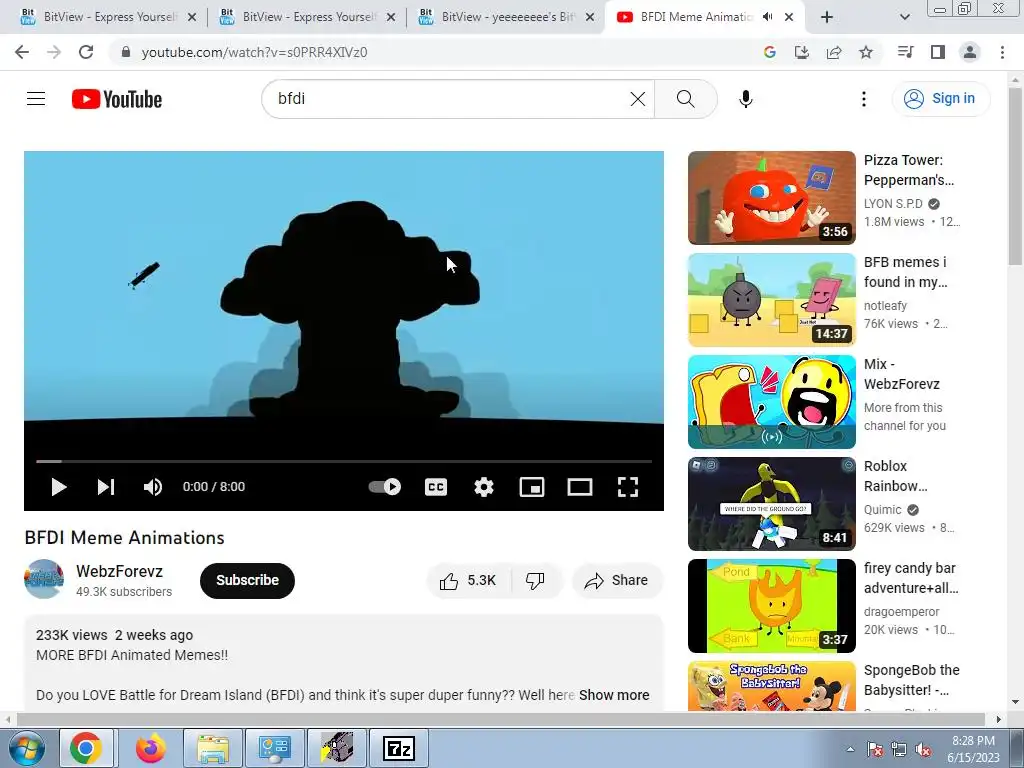1024x768 pixels.
Task: Click the horizontal scrollbar right arrow
Action: [x=998, y=719]
